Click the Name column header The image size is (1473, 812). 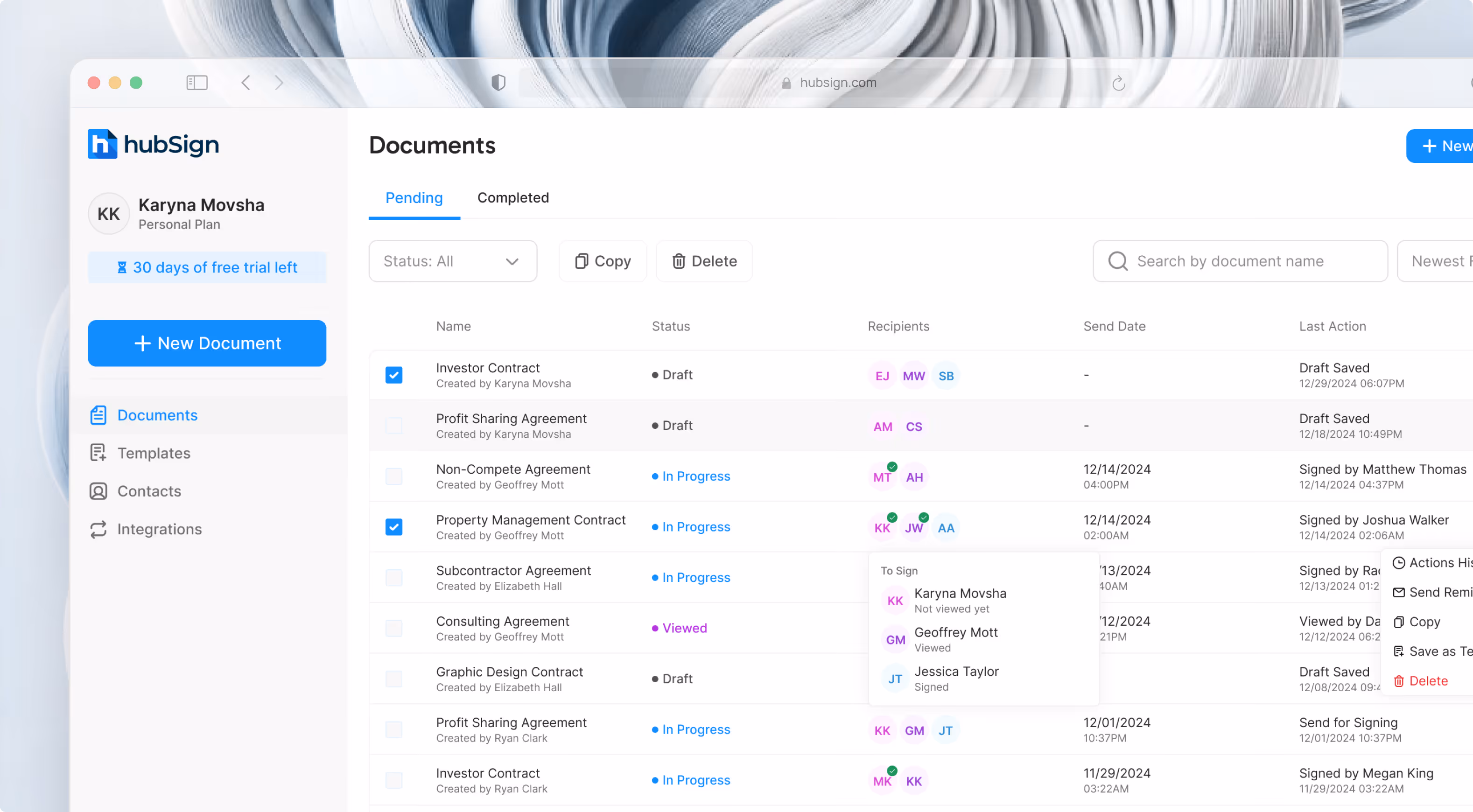(x=454, y=327)
